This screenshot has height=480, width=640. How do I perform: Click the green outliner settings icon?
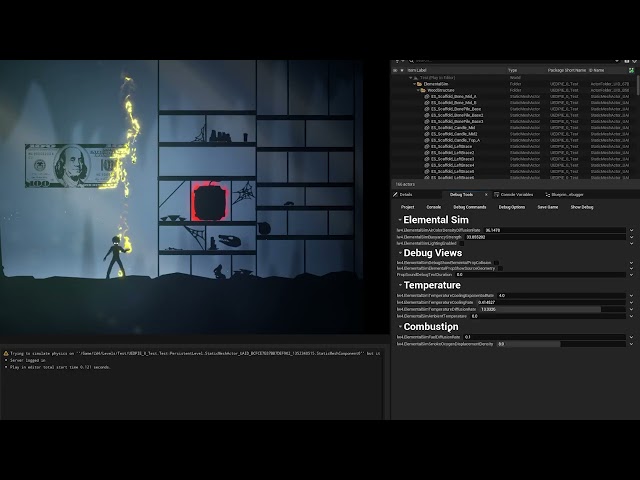[x=631, y=70]
